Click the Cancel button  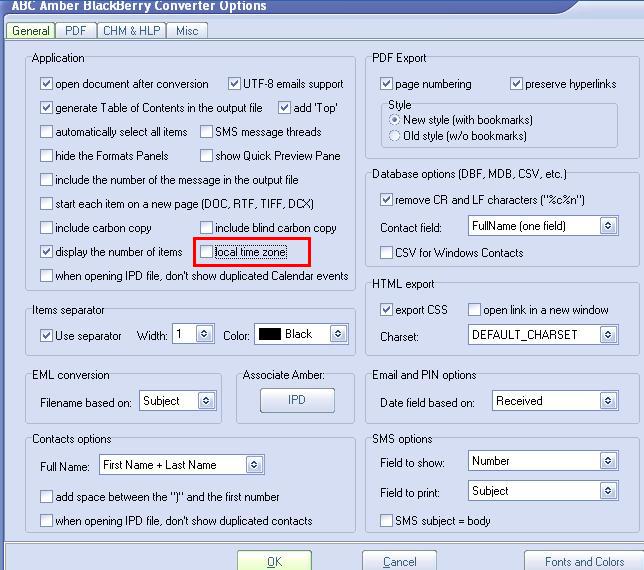point(399,561)
